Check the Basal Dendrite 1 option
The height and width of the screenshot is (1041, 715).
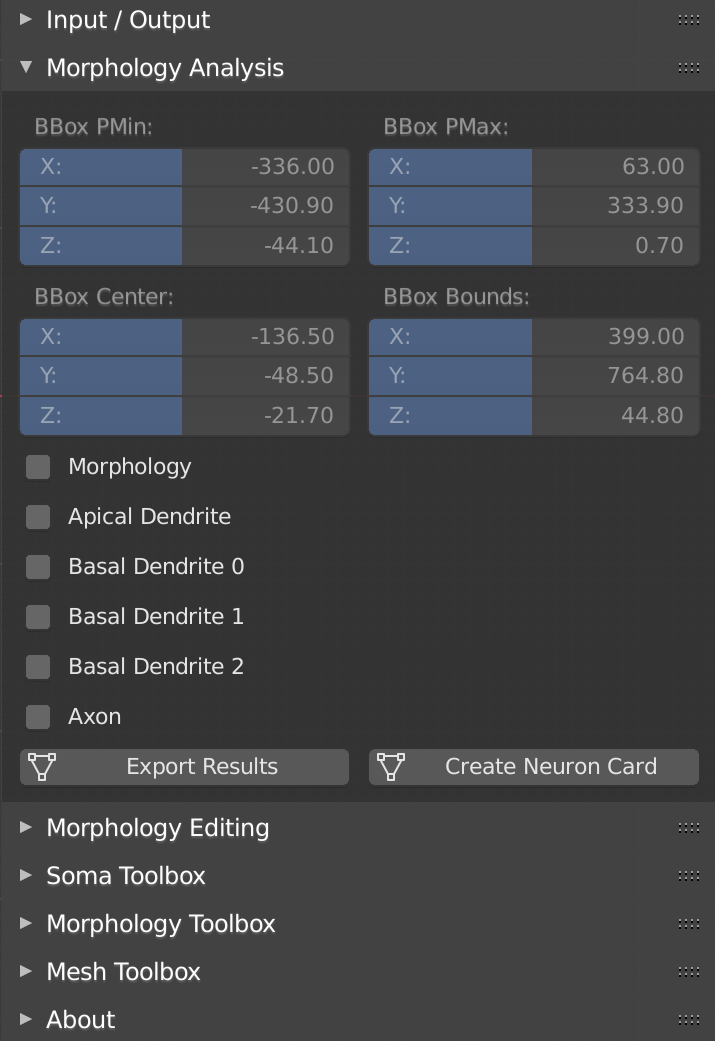click(38, 617)
